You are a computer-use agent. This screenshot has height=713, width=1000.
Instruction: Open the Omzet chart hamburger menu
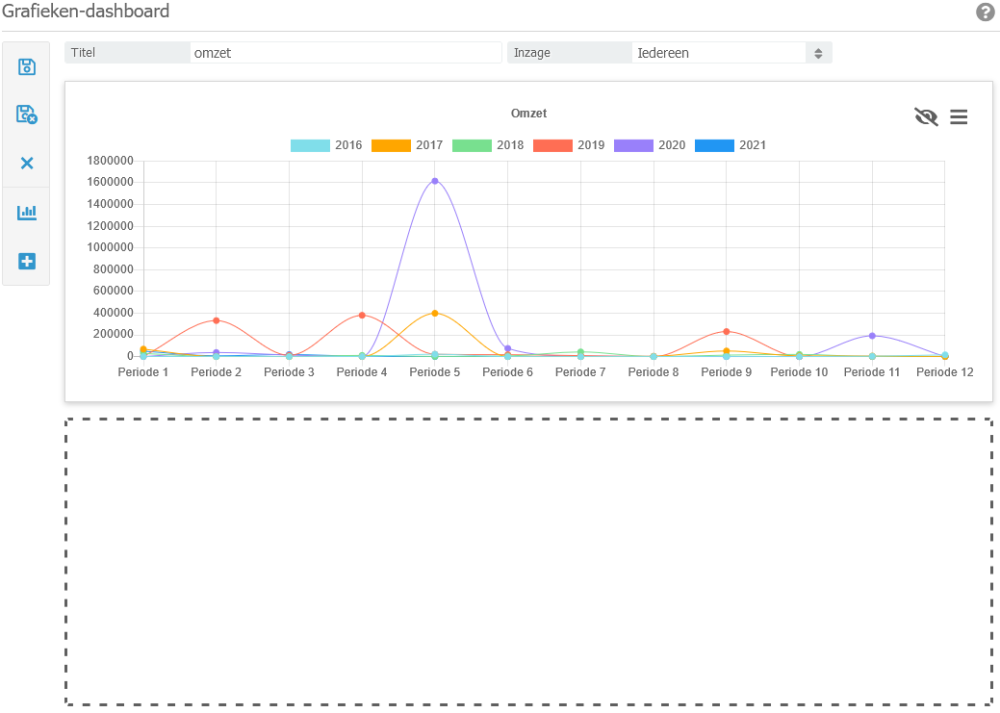click(959, 117)
